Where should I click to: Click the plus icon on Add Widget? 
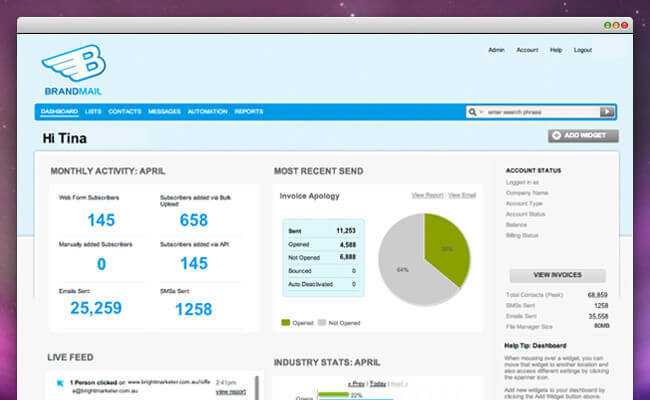coord(557,136)
